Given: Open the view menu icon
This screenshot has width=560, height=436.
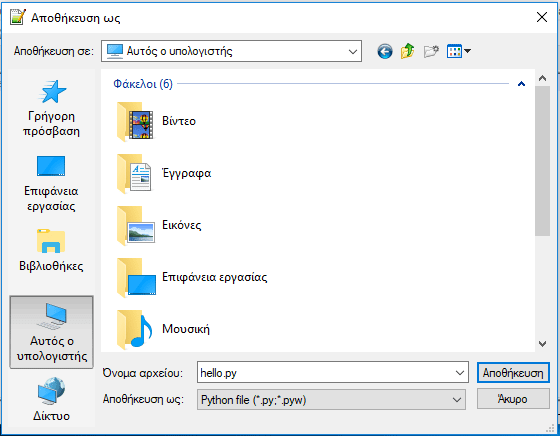Looking at the screenshot, I should (x=459, y=51).
